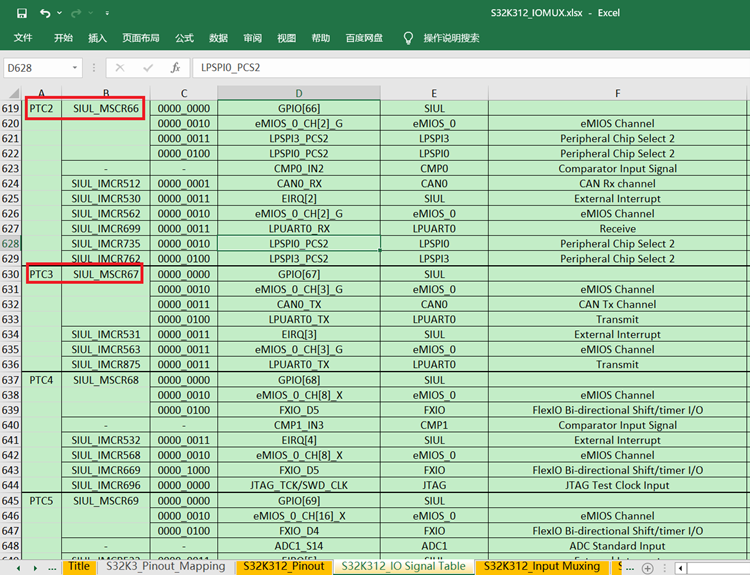Switch to the S32K3_Pinout_Mapping sheet tab
Viewport: 750px width, 575px height.
pyautogui.click(x=165, y=566)
